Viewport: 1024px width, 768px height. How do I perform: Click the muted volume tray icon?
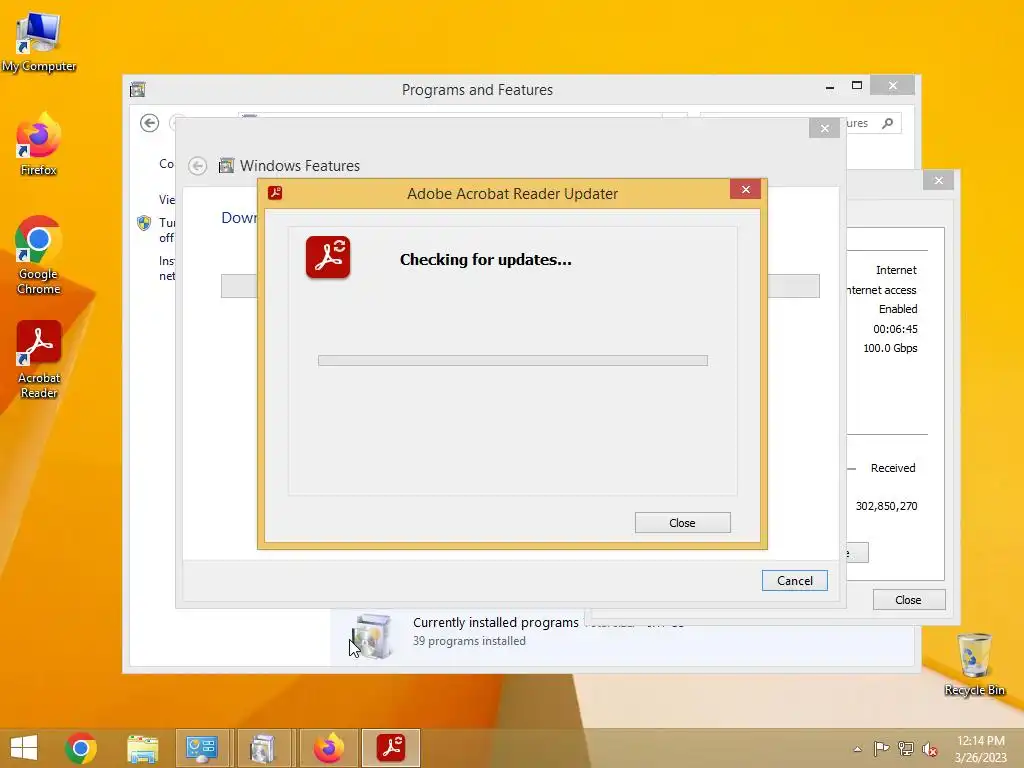[929, 749]
